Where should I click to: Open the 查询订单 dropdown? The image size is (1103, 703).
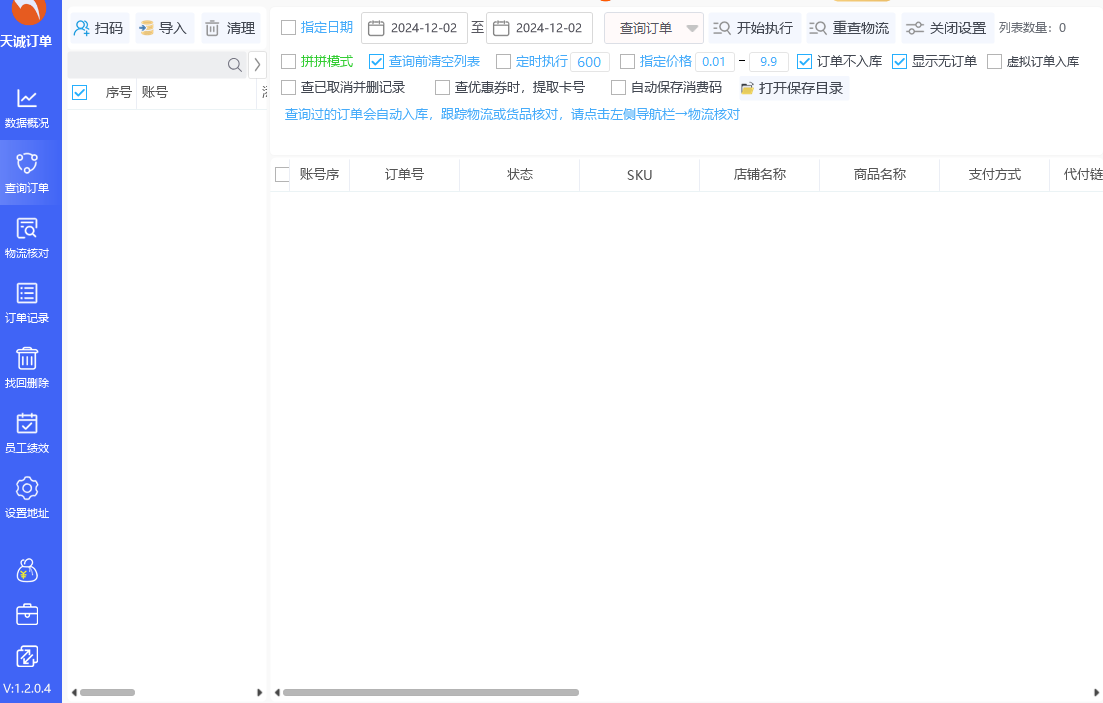pos(654,28)
